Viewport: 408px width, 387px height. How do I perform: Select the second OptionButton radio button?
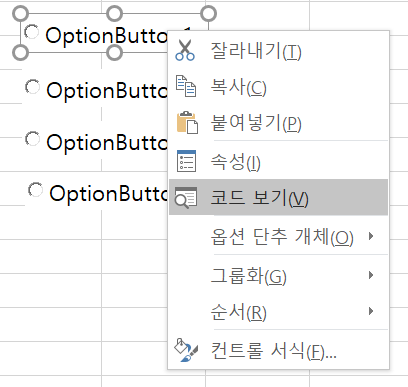pyautogui.click(x=33, y=87)
